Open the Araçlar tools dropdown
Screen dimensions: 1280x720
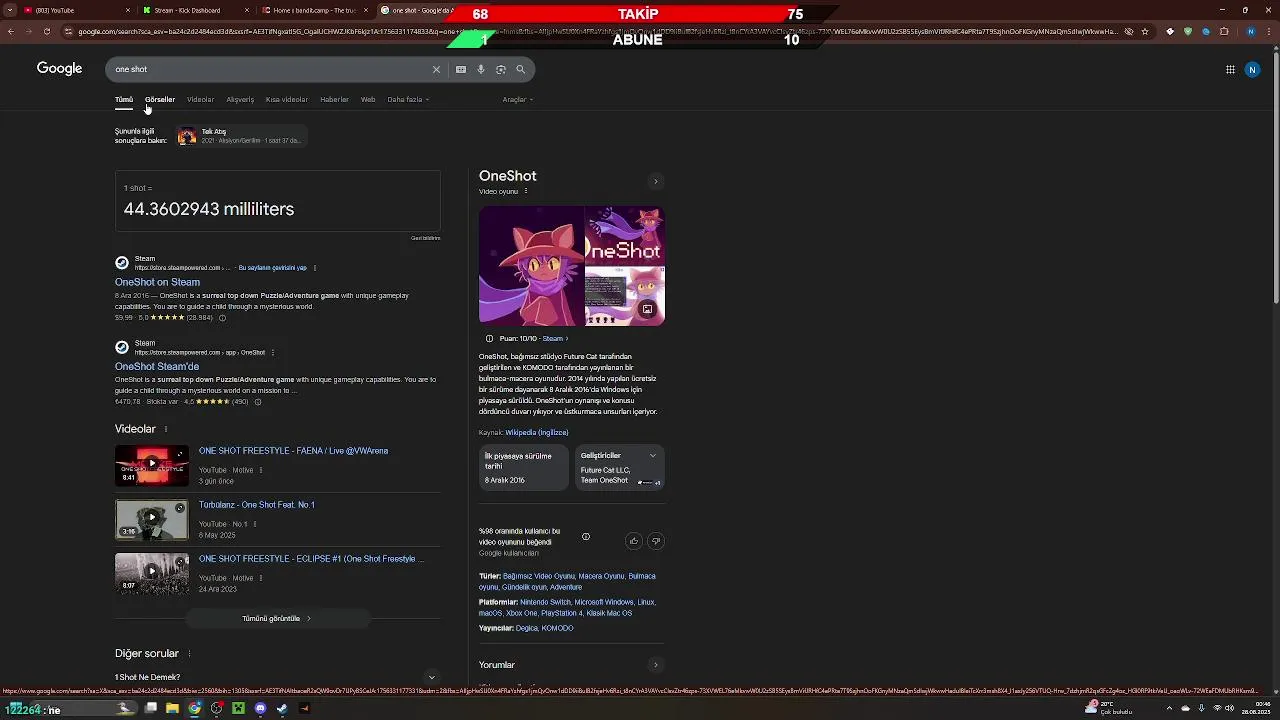click(x=517, y=100)
